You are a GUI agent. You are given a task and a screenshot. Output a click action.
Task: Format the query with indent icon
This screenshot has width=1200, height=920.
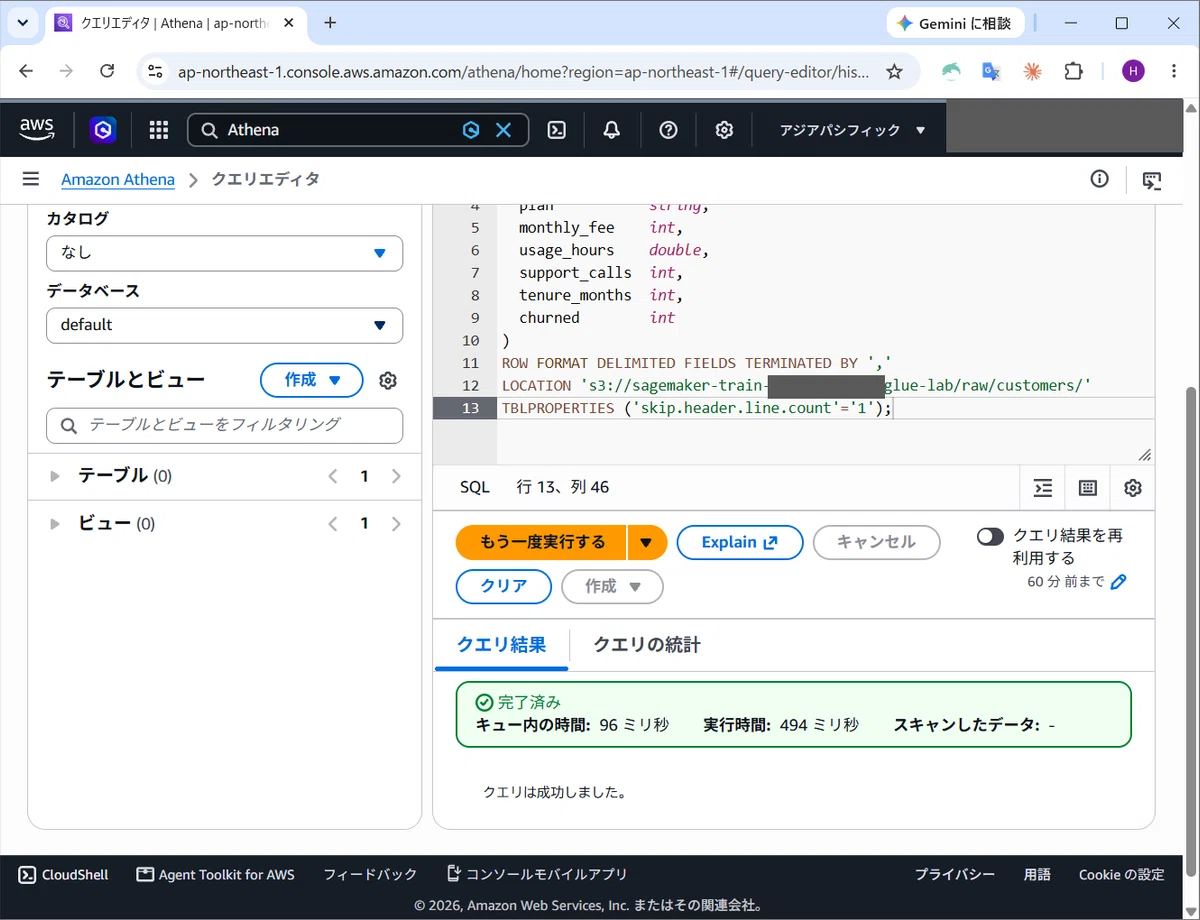point(1043,488)
